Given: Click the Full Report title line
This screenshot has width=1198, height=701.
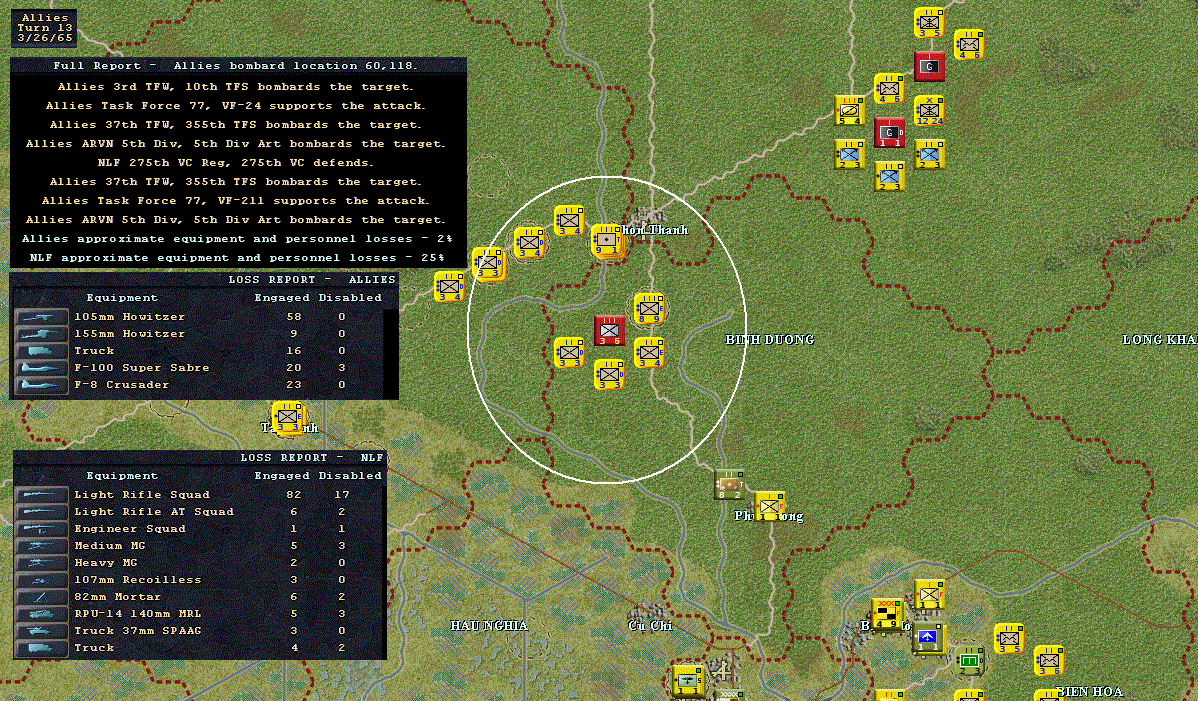Looking at the screenshot, I should (x=236, y=66).
